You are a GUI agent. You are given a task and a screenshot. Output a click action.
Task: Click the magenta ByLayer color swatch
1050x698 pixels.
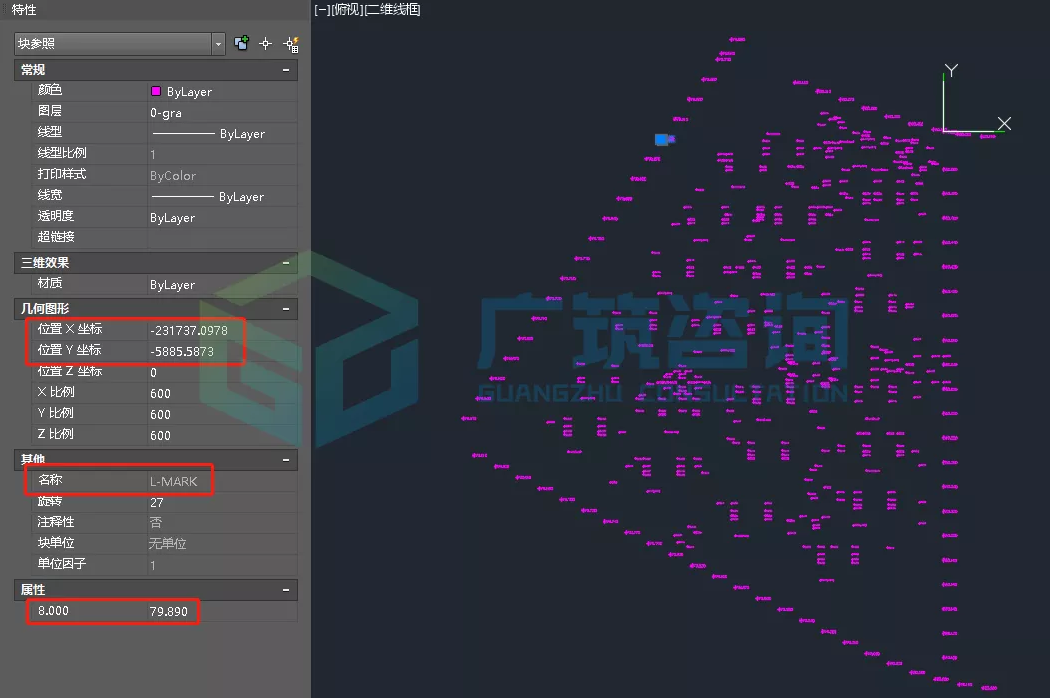click(156, 91)
